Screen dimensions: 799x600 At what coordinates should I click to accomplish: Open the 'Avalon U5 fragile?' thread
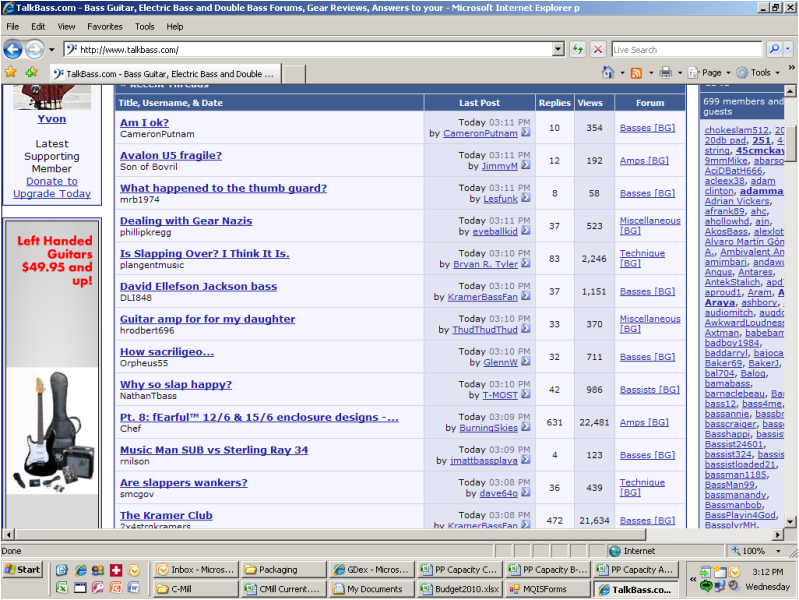coord(171,155)
